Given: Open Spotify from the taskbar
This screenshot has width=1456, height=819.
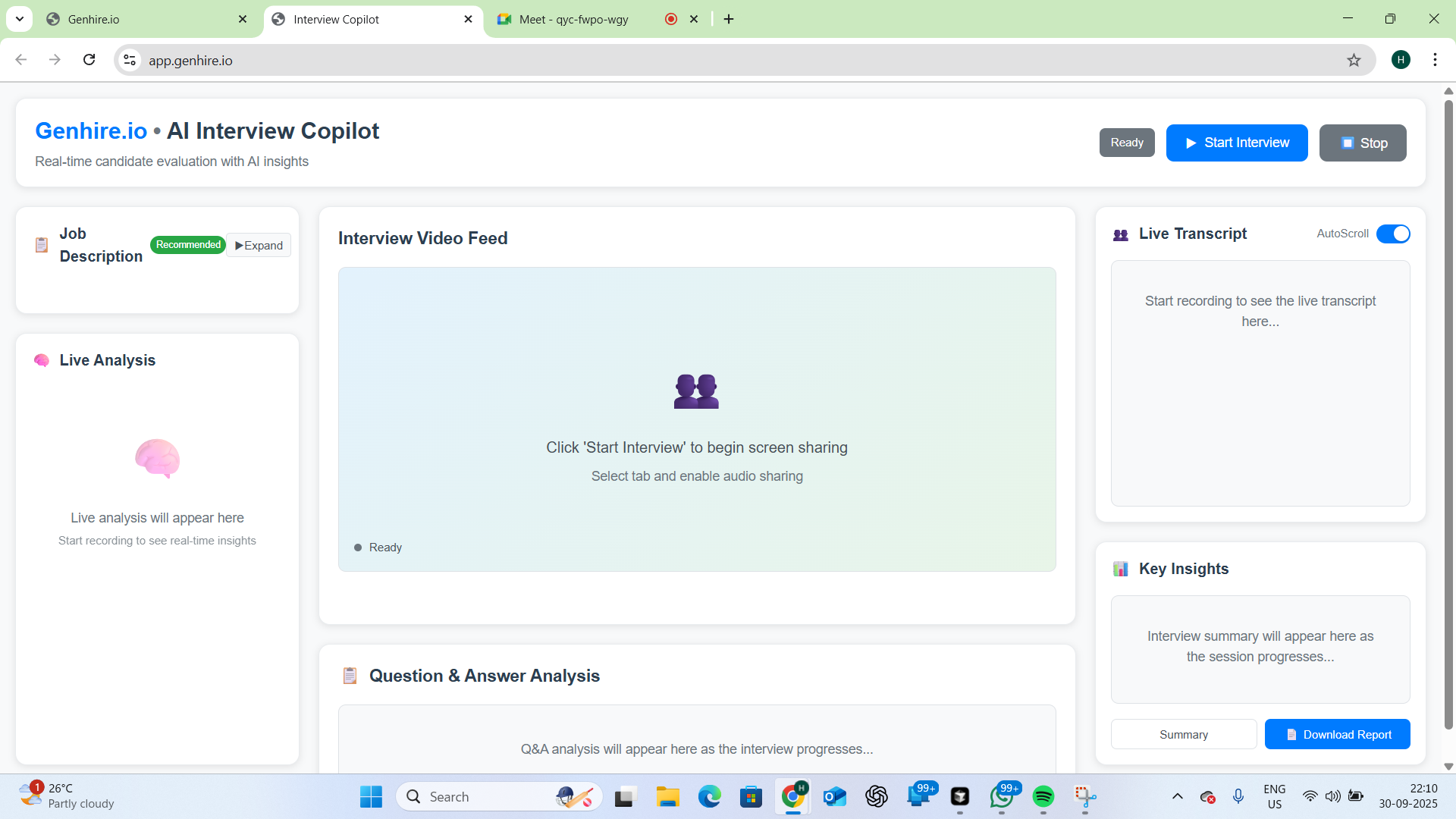Looking at the screenshot, I should click(1044, 796).
